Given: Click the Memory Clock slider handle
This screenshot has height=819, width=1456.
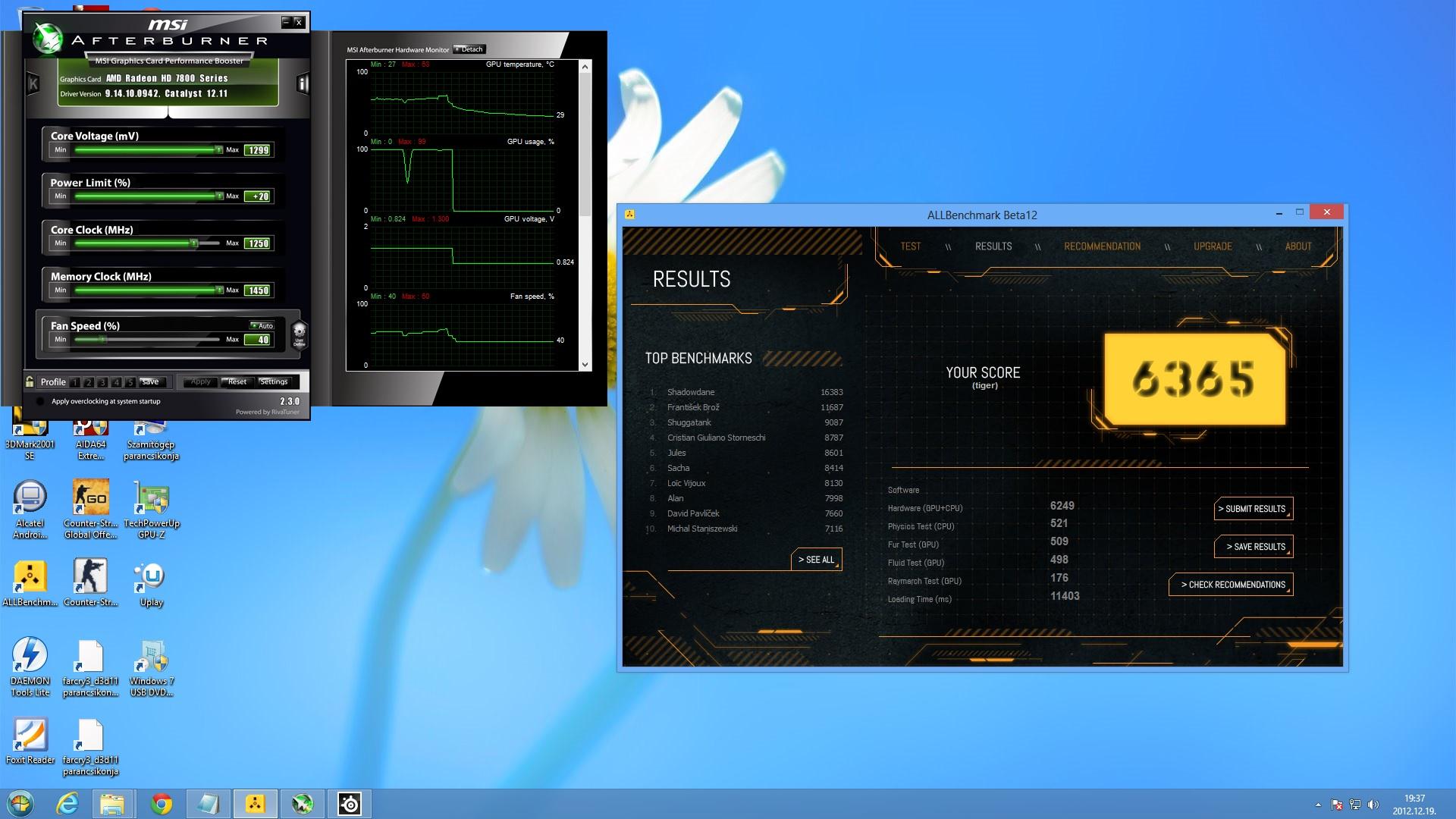Looking at the screenshot, I should (218, 290).
